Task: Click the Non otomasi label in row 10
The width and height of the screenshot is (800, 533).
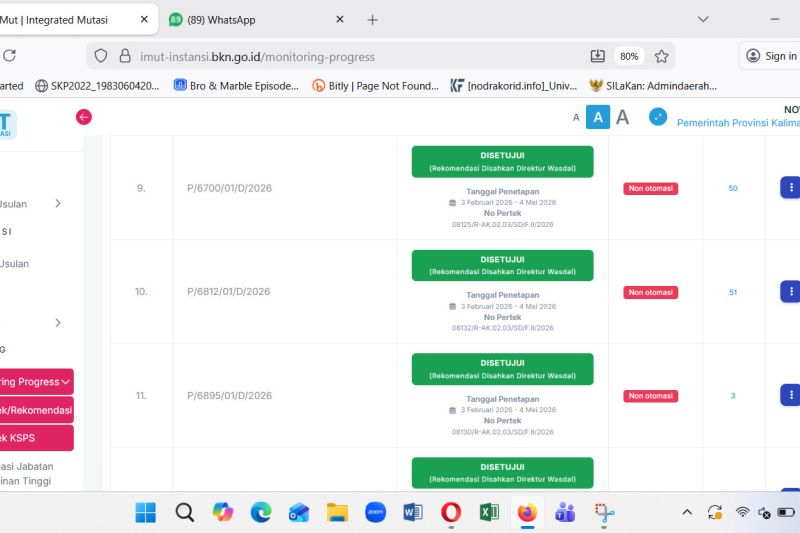Action: pyautogui.click(x=651, y=292)
